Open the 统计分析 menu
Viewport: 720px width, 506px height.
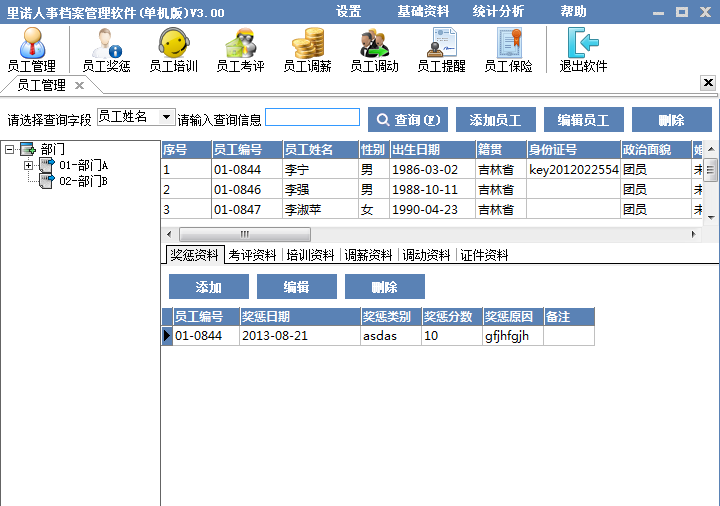498,12
